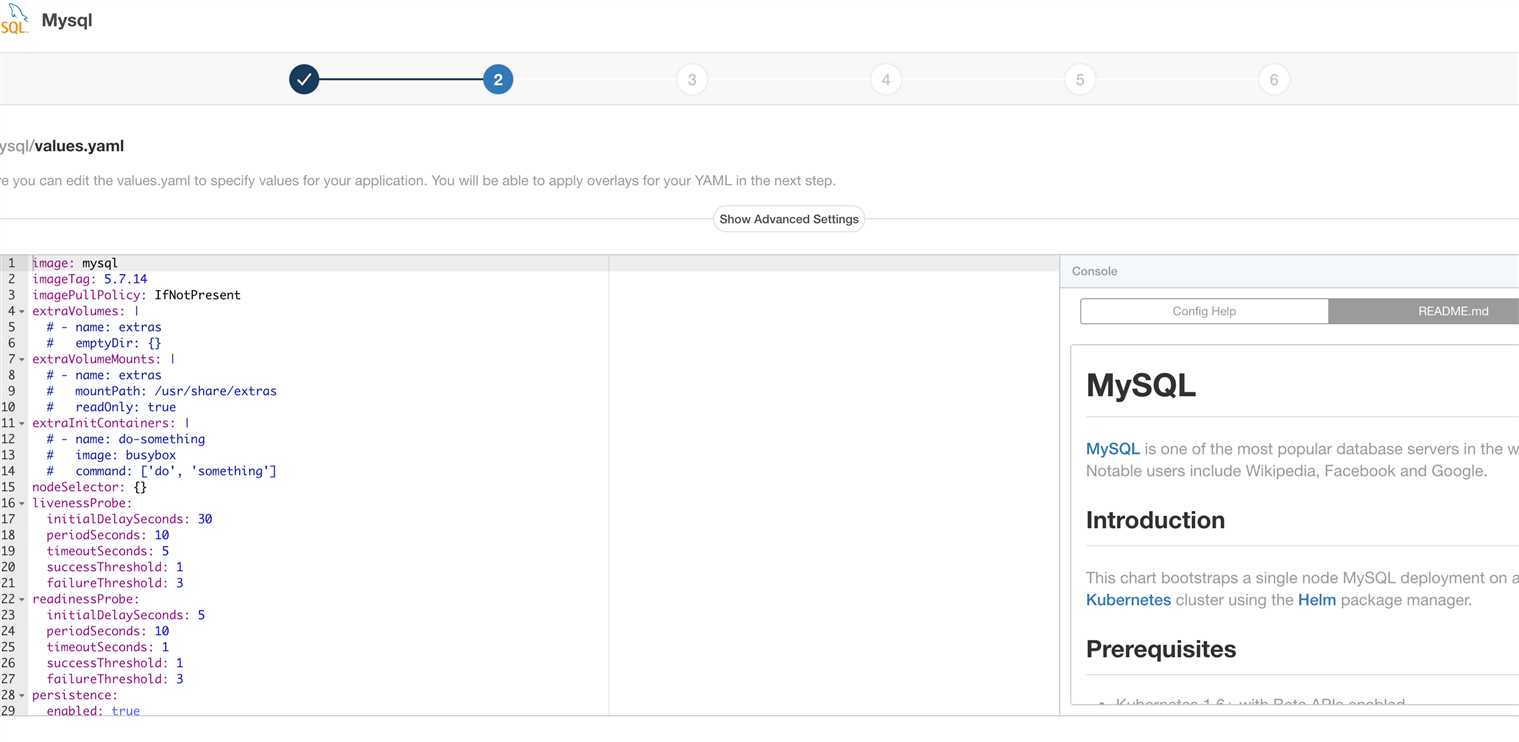The image size is (1519, 742).
Task: Open the Helm link in README
Action: pos(1317,600)
